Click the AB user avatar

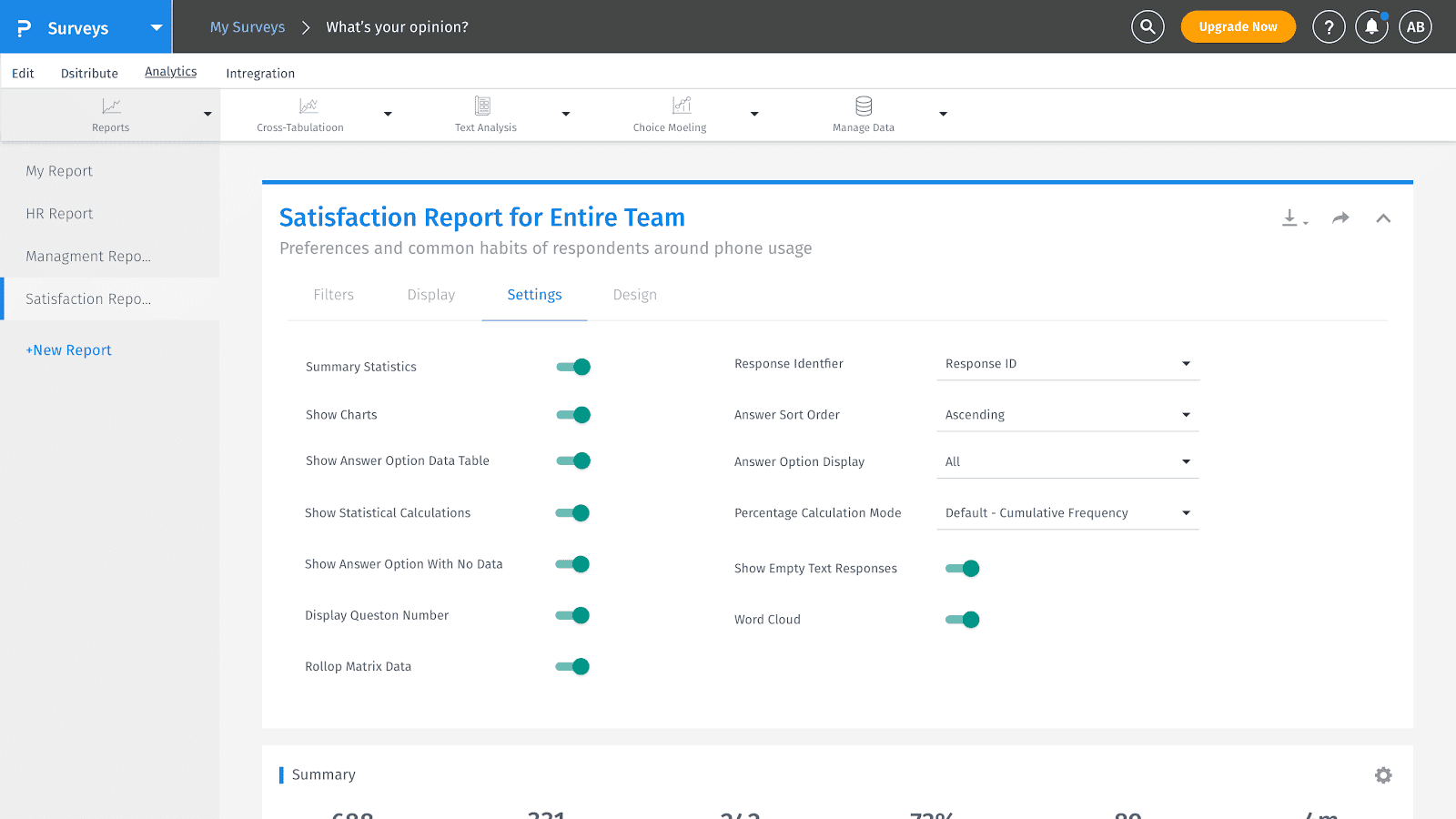click(1415, 27)
